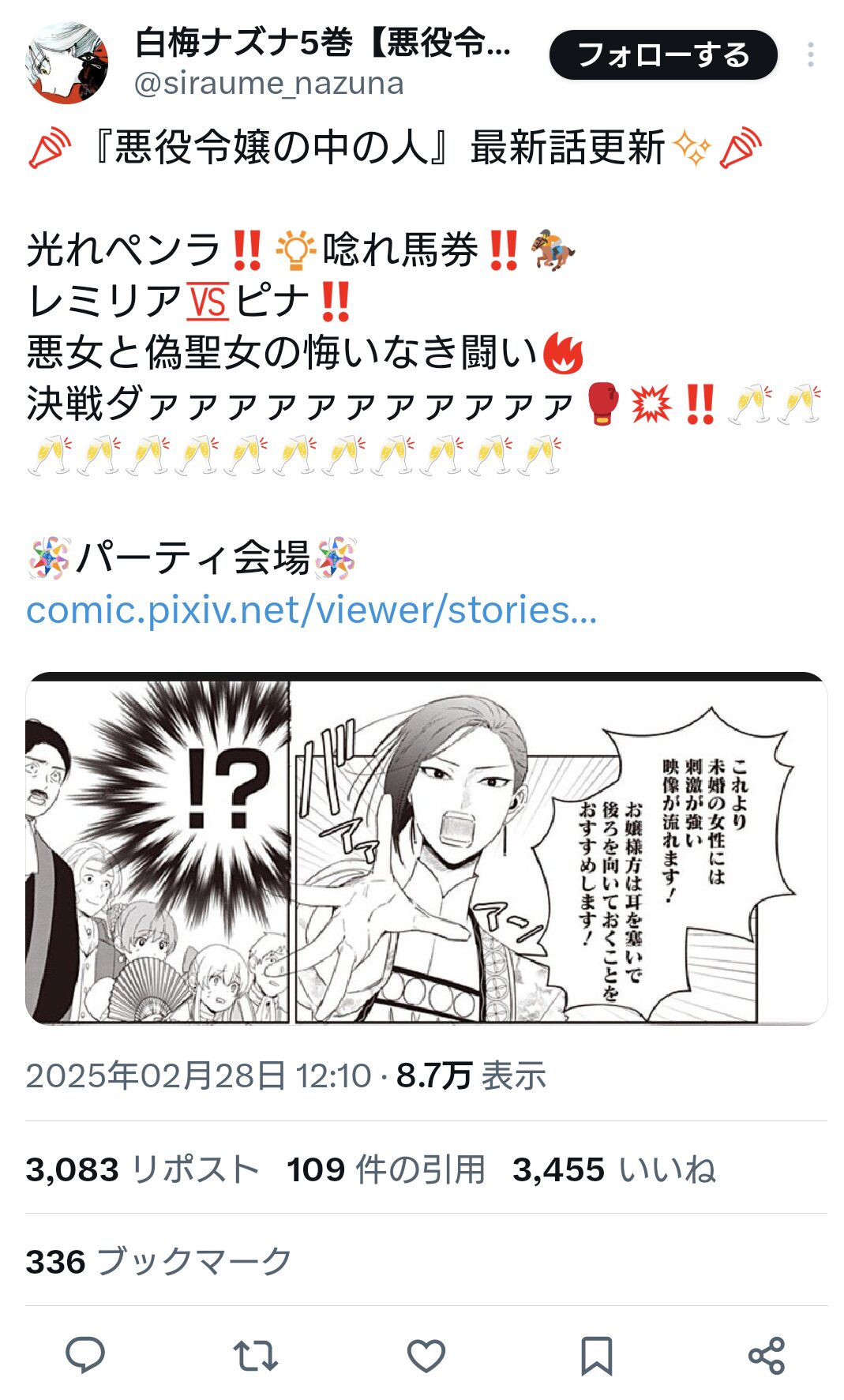This screenshot has width=844, height=1400.
Task: Open the share icon options
Action: (766, 1356)
